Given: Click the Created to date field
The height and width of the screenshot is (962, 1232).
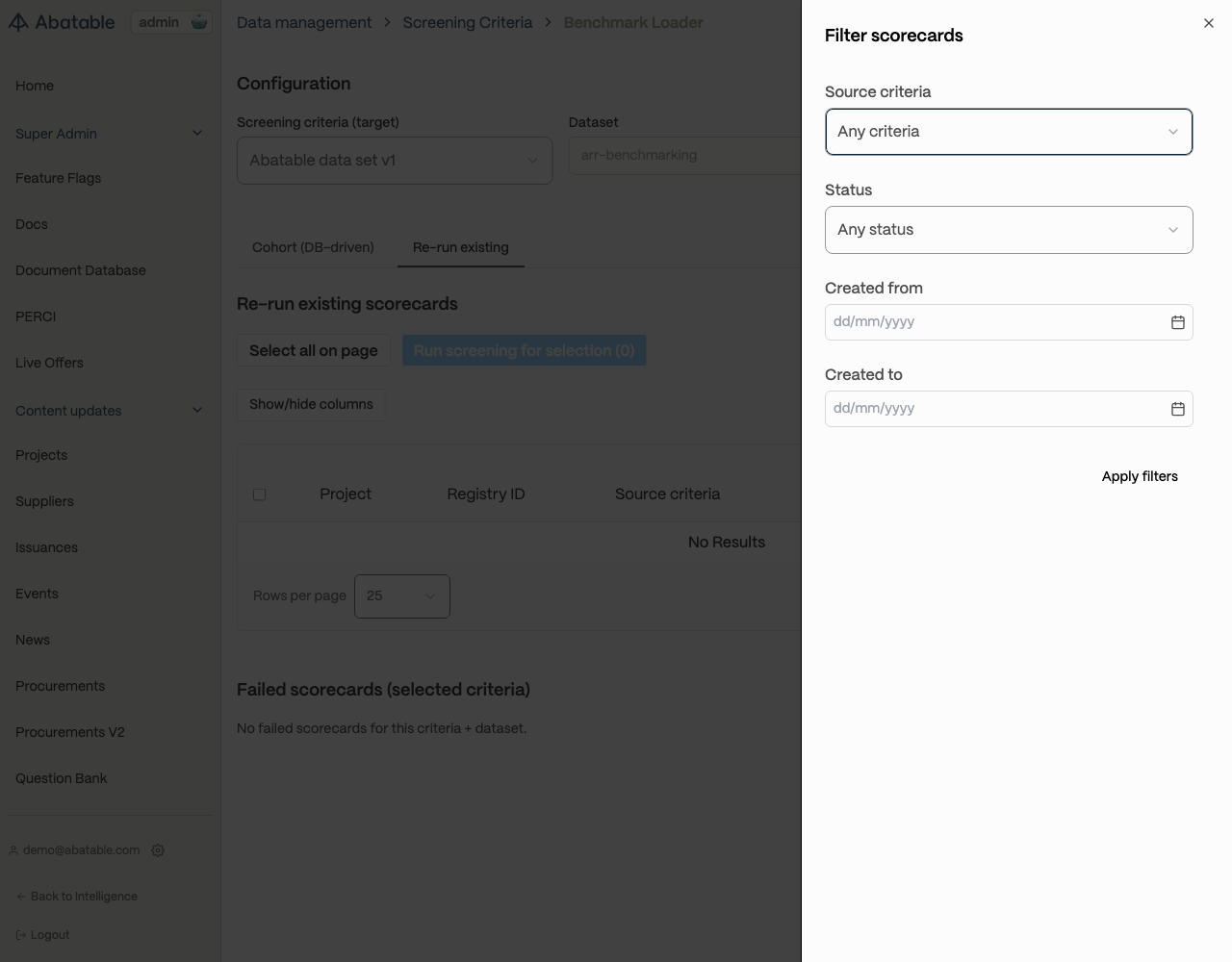Looking at the screenshot, I should tap(1009, 409).
